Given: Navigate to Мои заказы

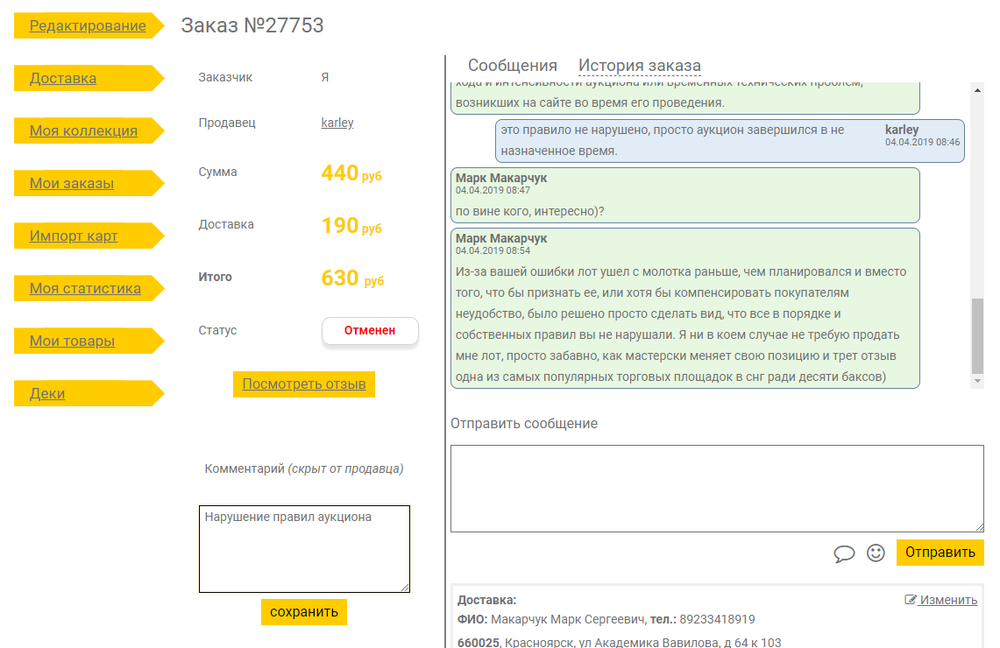Looking at the screenshot, I should (71, 183).
